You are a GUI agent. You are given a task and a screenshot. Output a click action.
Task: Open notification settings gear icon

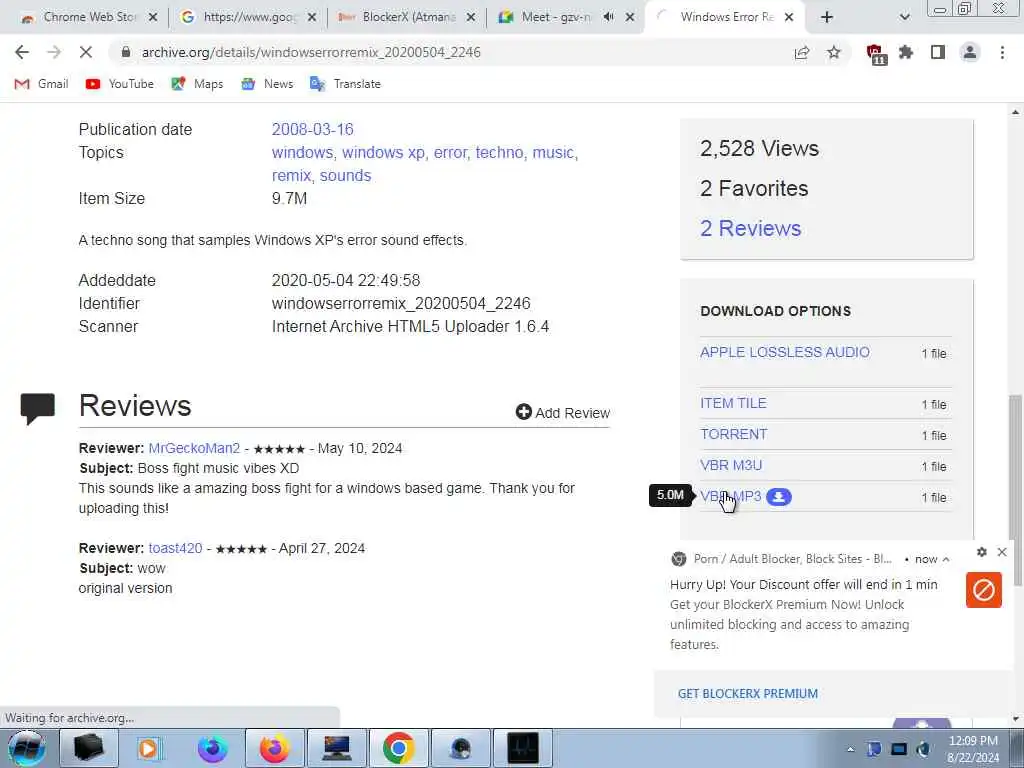[982, 552]
